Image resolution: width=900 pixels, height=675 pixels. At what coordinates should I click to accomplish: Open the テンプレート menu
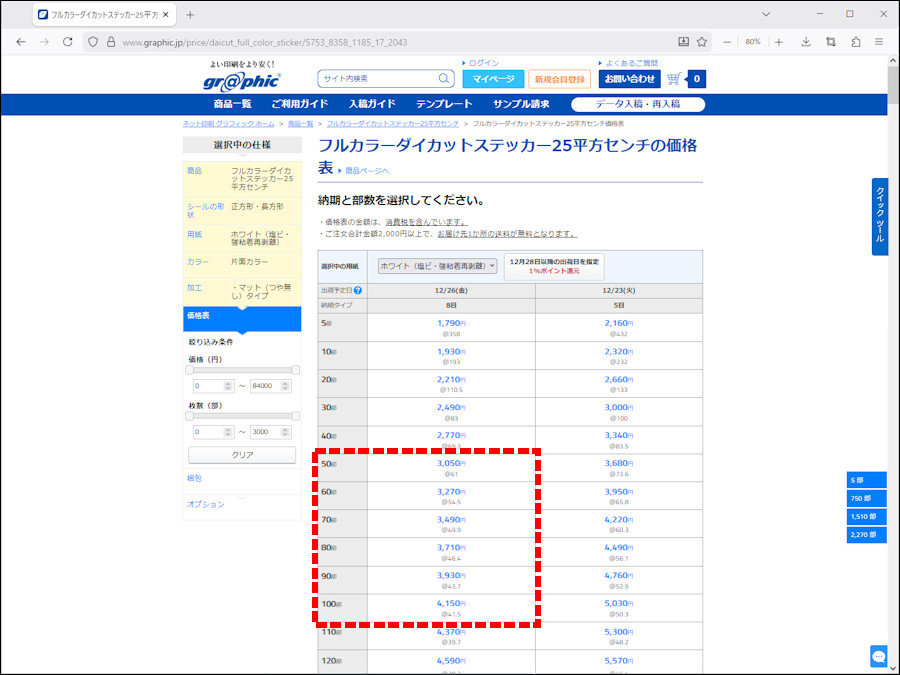tap(444, 104)
